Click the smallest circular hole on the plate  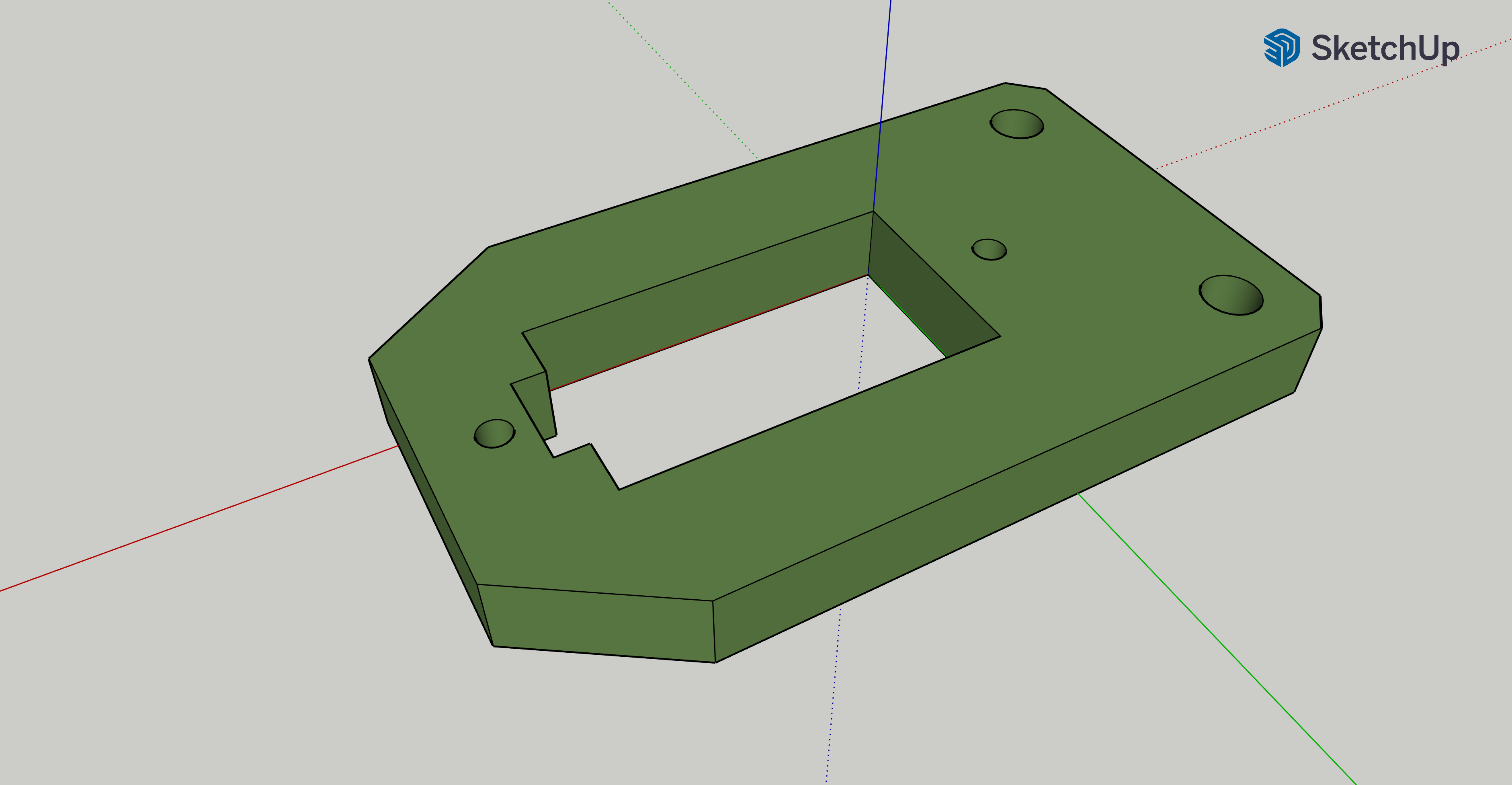tap(989, 250)
